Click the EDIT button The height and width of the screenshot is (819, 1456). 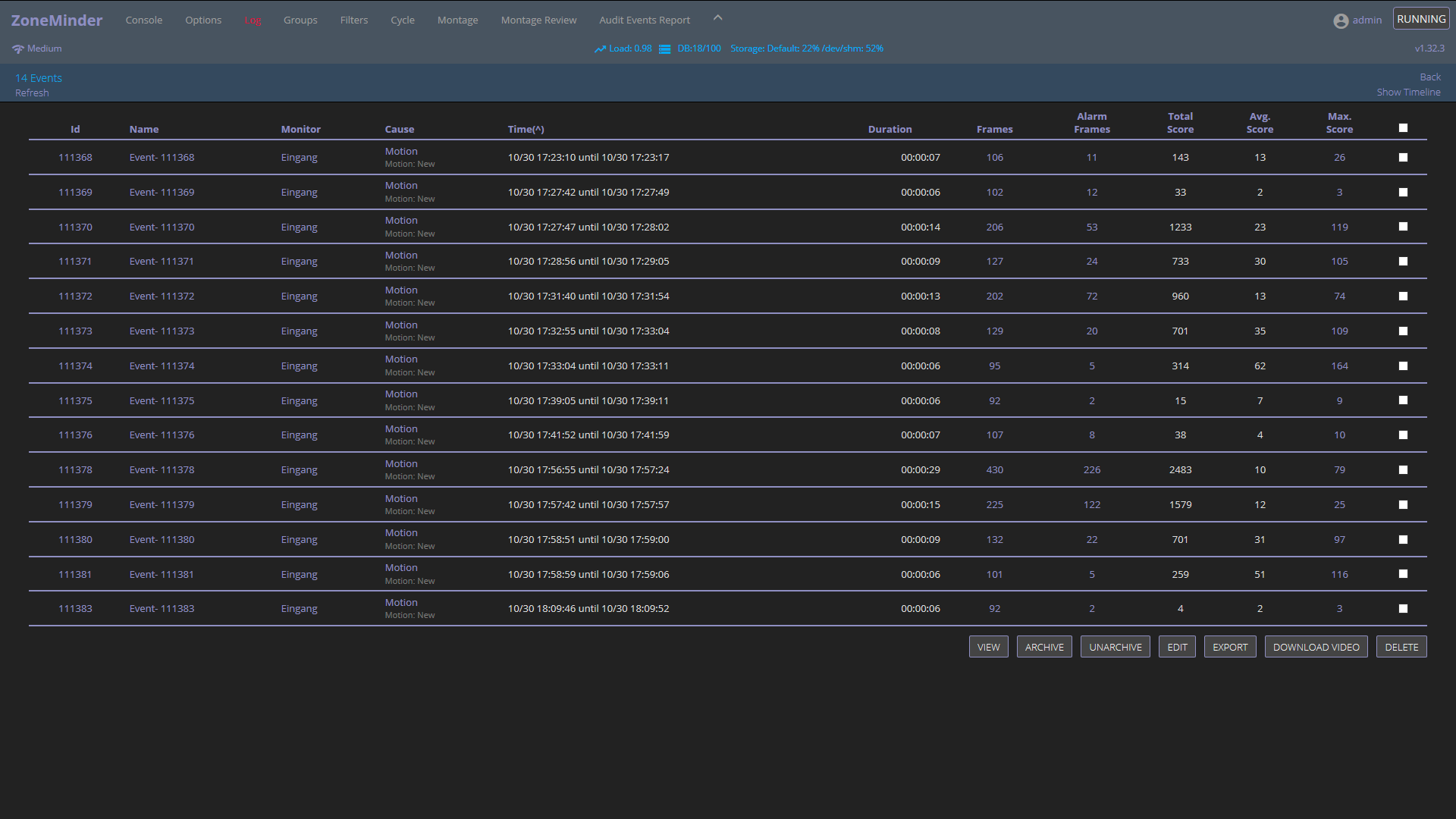click(1177, 647)
